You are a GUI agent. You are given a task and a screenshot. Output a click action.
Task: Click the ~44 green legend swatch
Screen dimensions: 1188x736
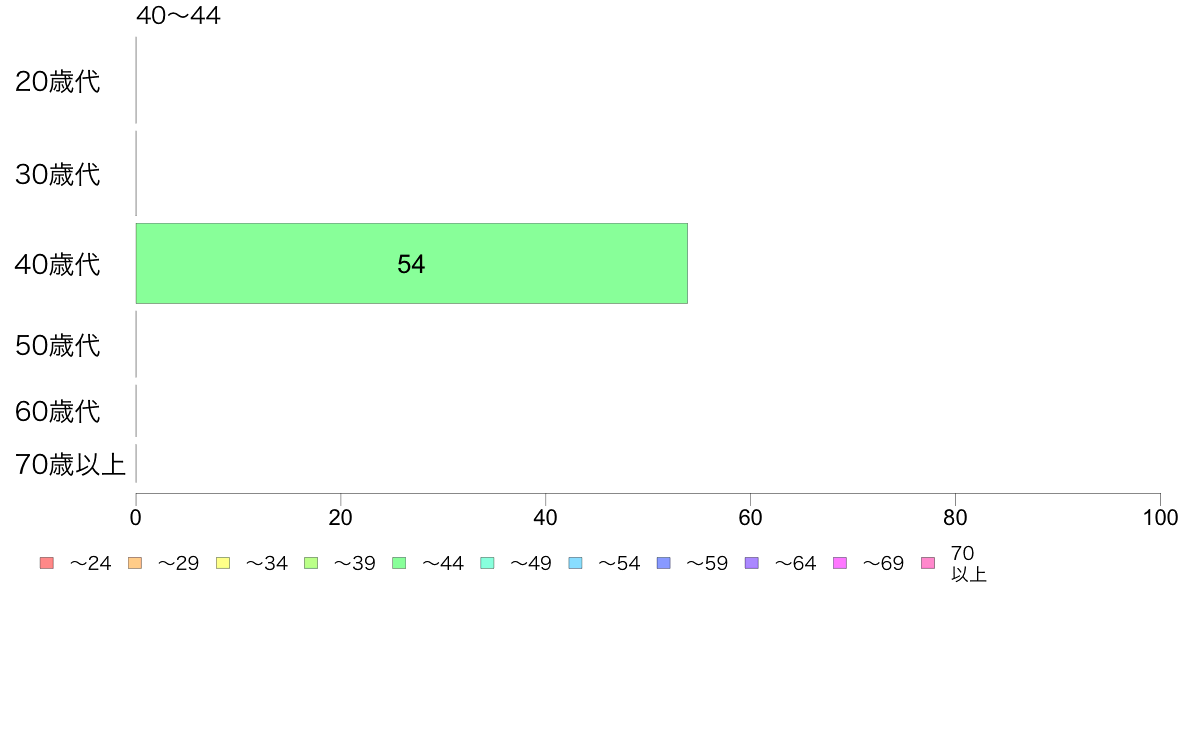(399, 562)
